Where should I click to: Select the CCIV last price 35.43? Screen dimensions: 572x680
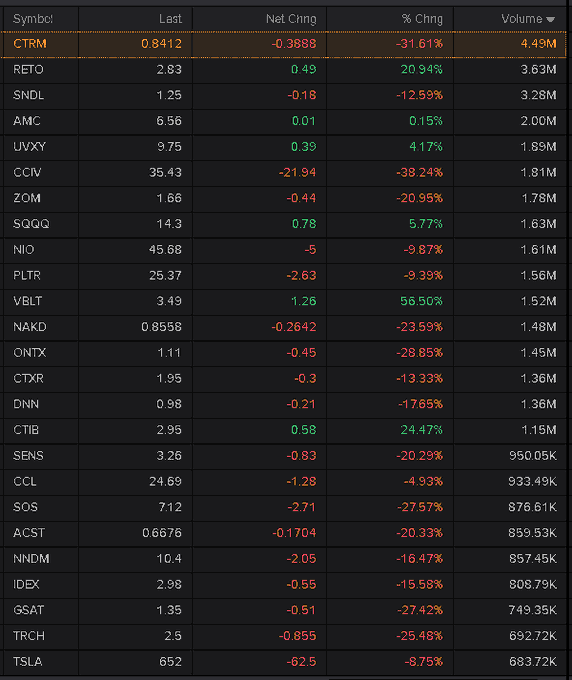coord(165,173)
